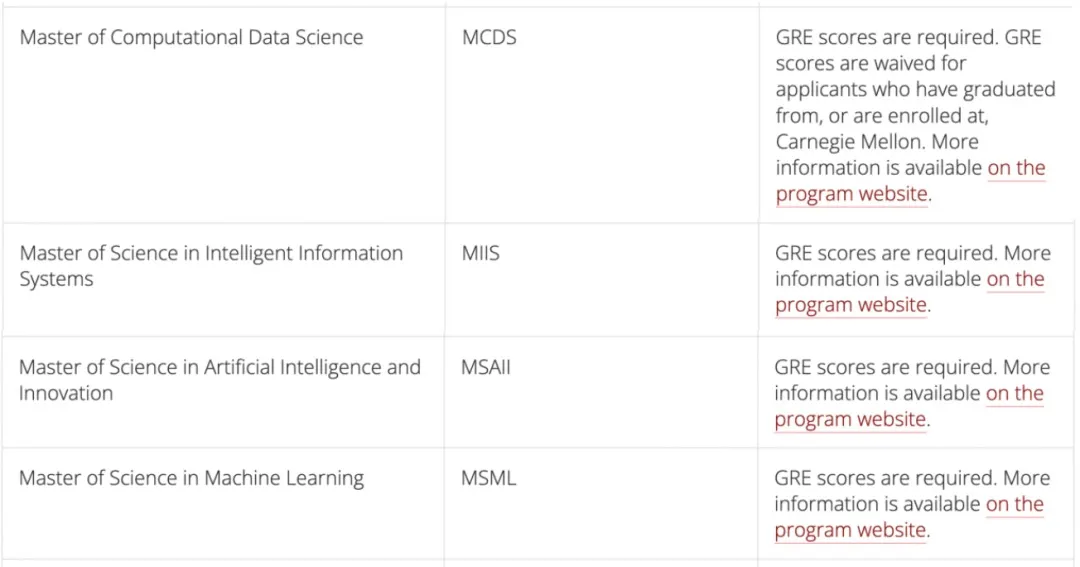The height and width of the screenshot is (567, 1080).
Task: Select the MSAII abbreviation cell
Action: 486,367
